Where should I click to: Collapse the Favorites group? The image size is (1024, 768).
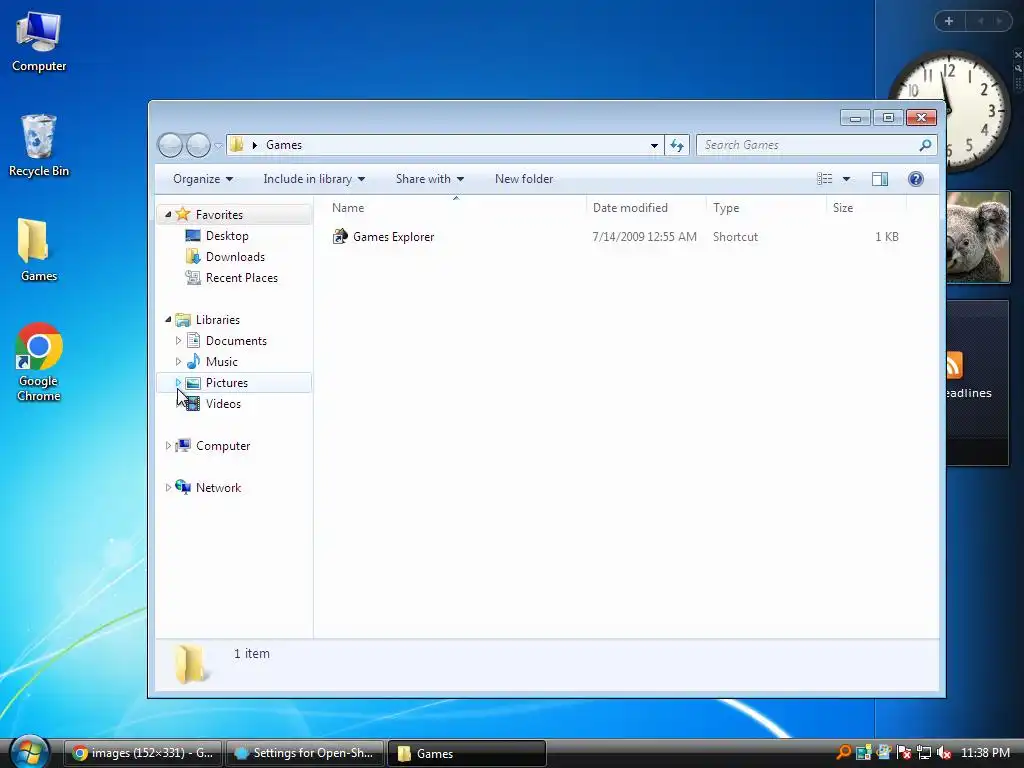point(168,214)
